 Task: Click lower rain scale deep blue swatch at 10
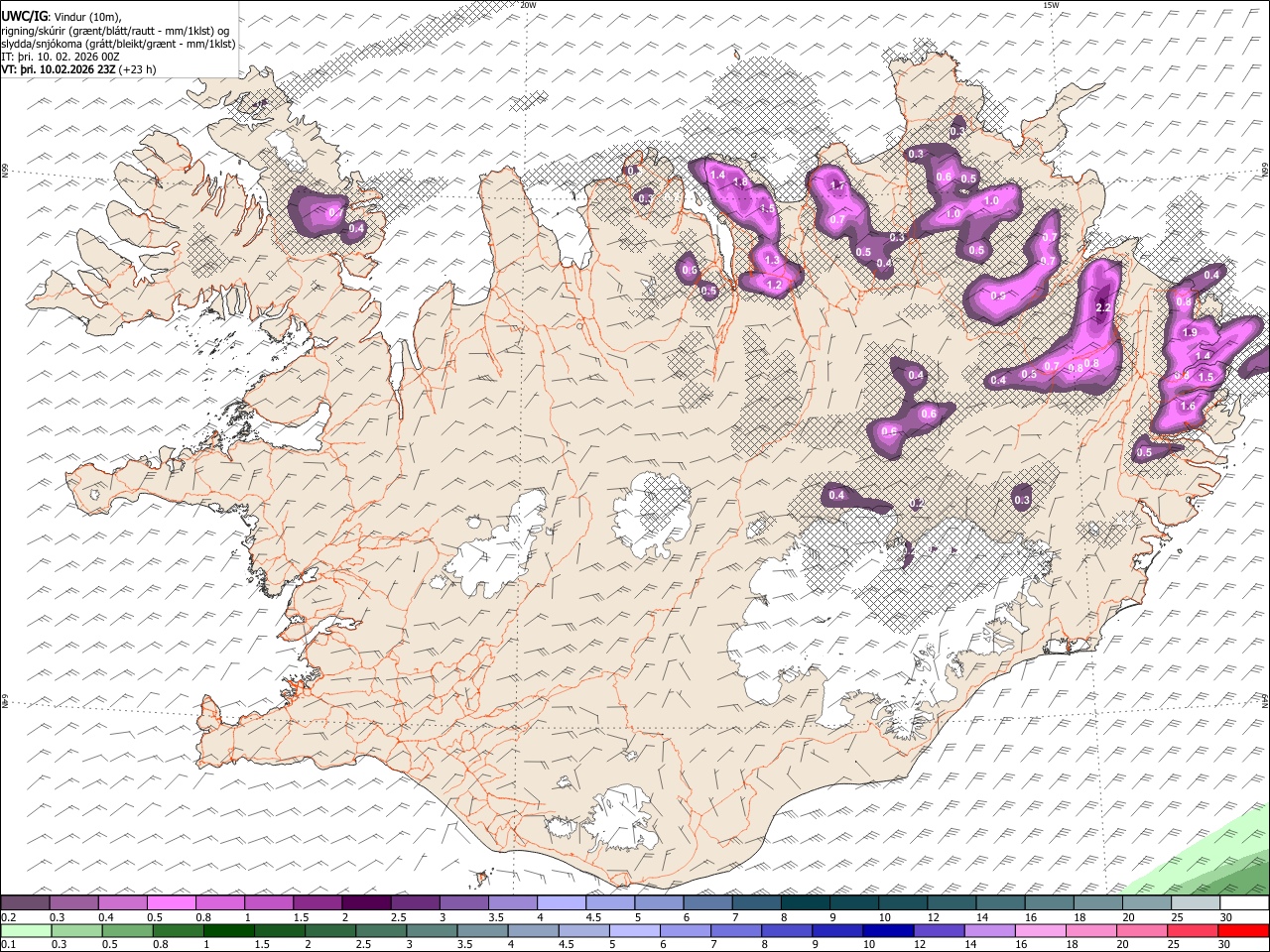click(888, 930)
